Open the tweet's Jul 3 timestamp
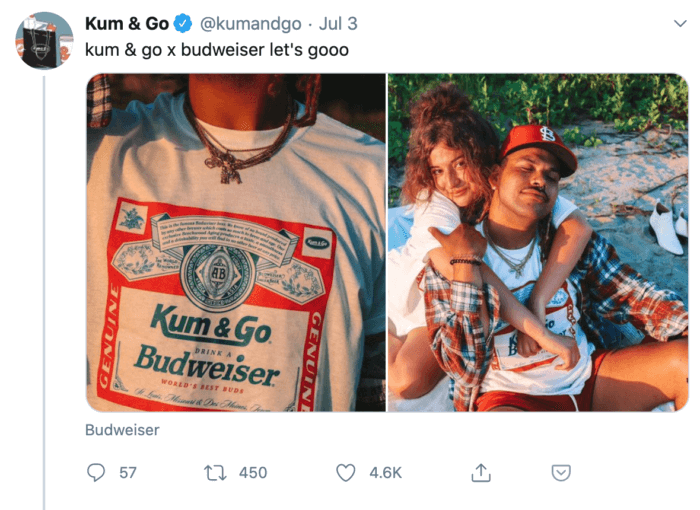 [x=338, y=23]
